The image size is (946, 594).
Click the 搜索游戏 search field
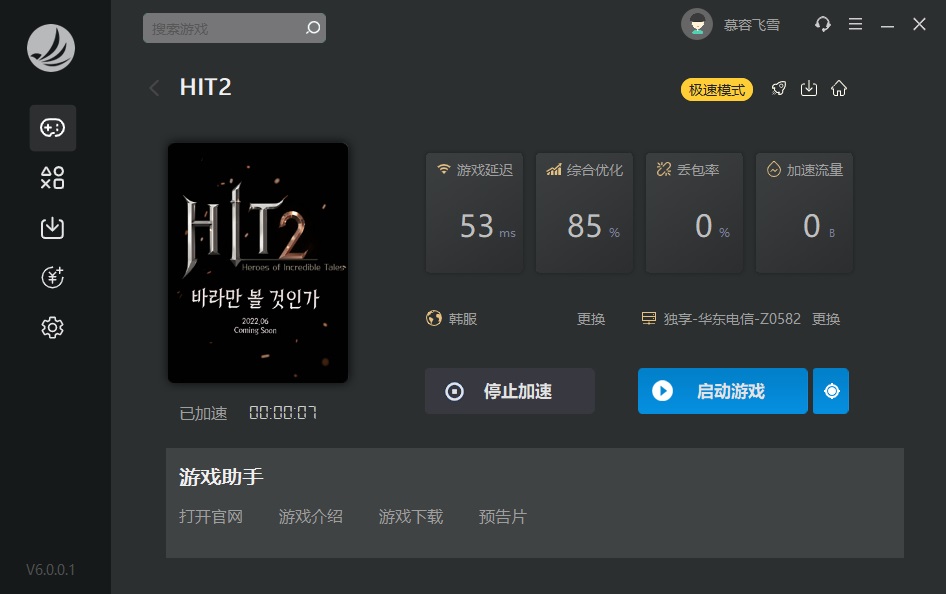[223, 29]
